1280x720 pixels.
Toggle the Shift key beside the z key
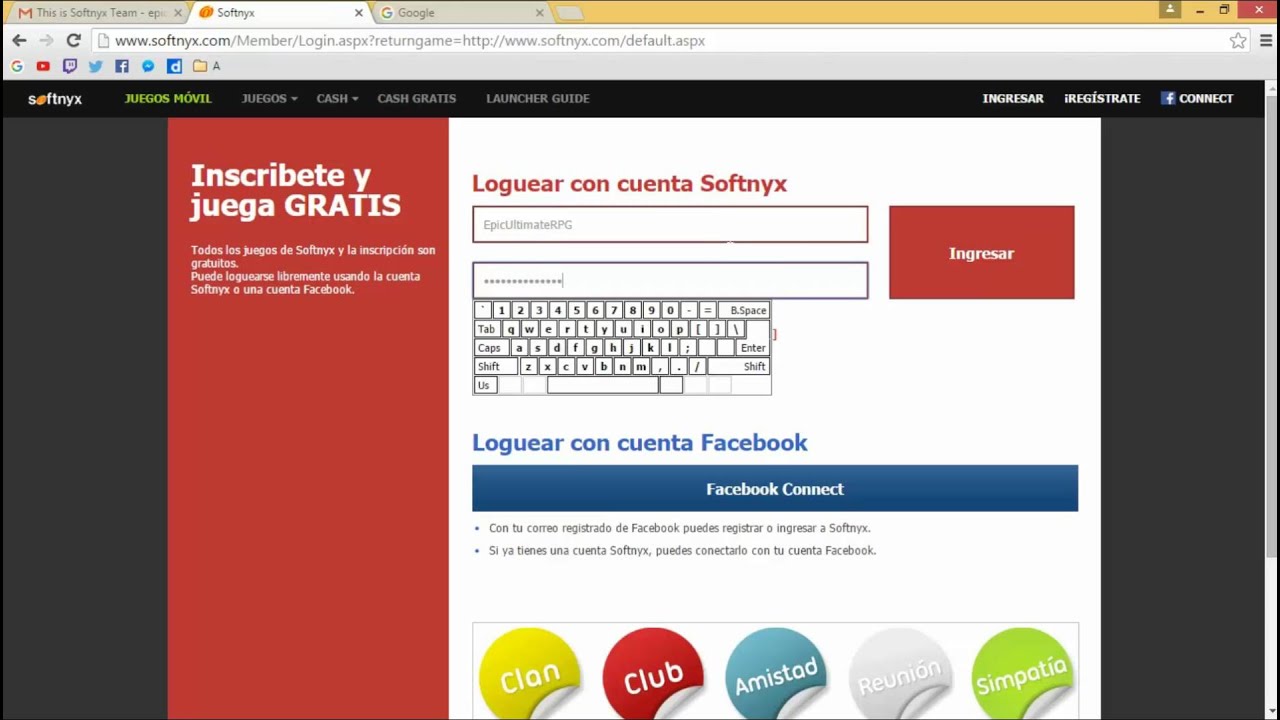[496, 367]
